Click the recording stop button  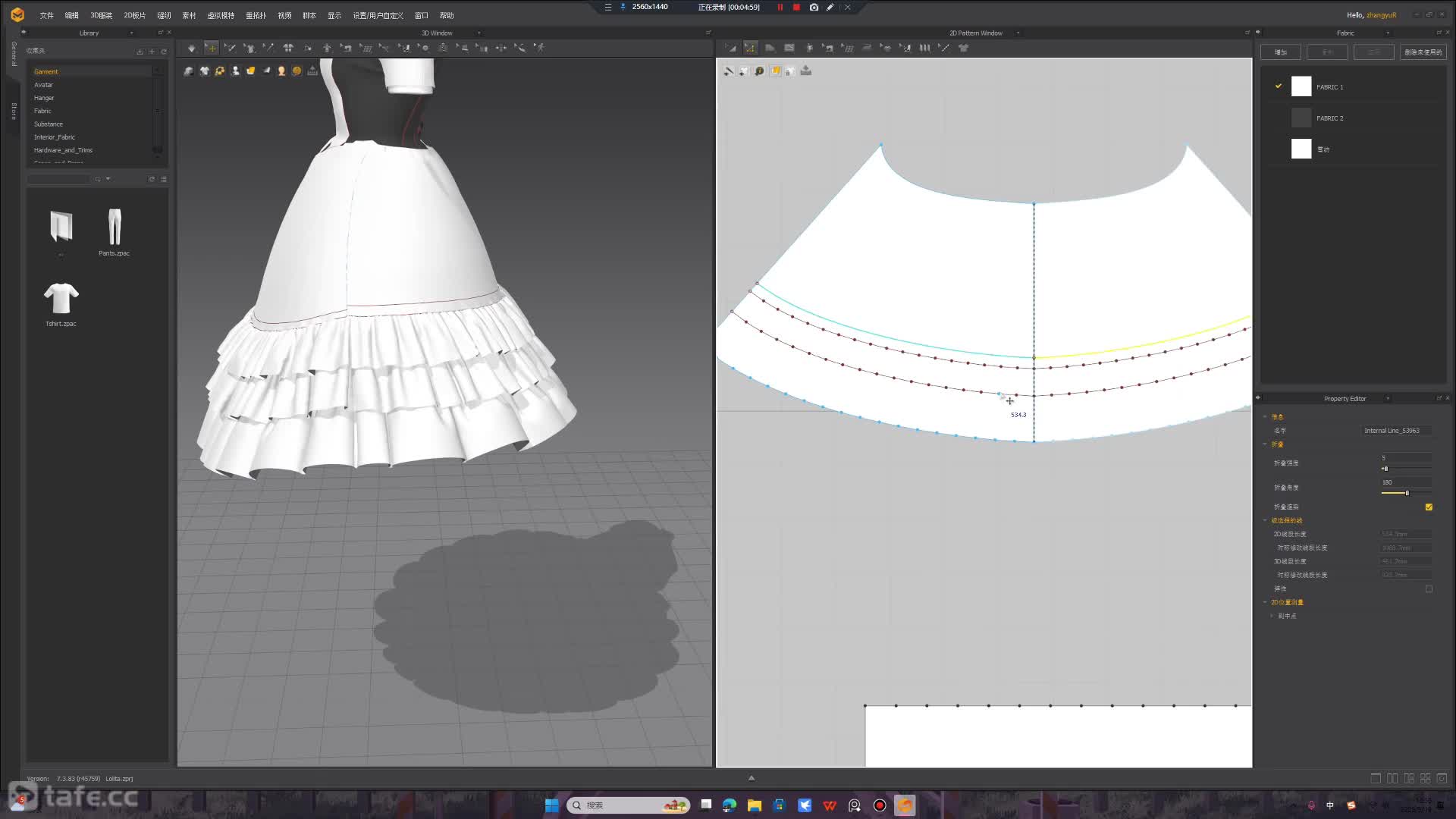[x=796, y=7]
